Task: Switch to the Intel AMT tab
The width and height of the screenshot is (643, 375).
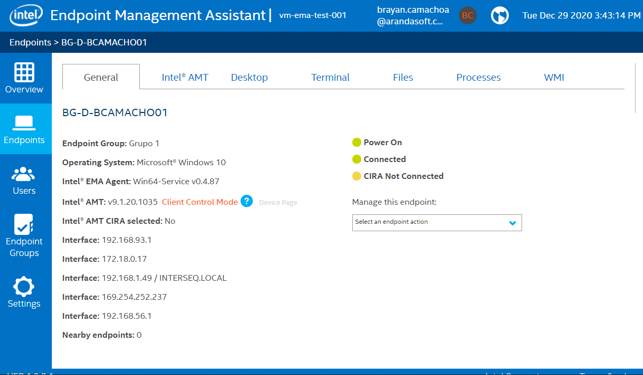Action: coord(185,77)
